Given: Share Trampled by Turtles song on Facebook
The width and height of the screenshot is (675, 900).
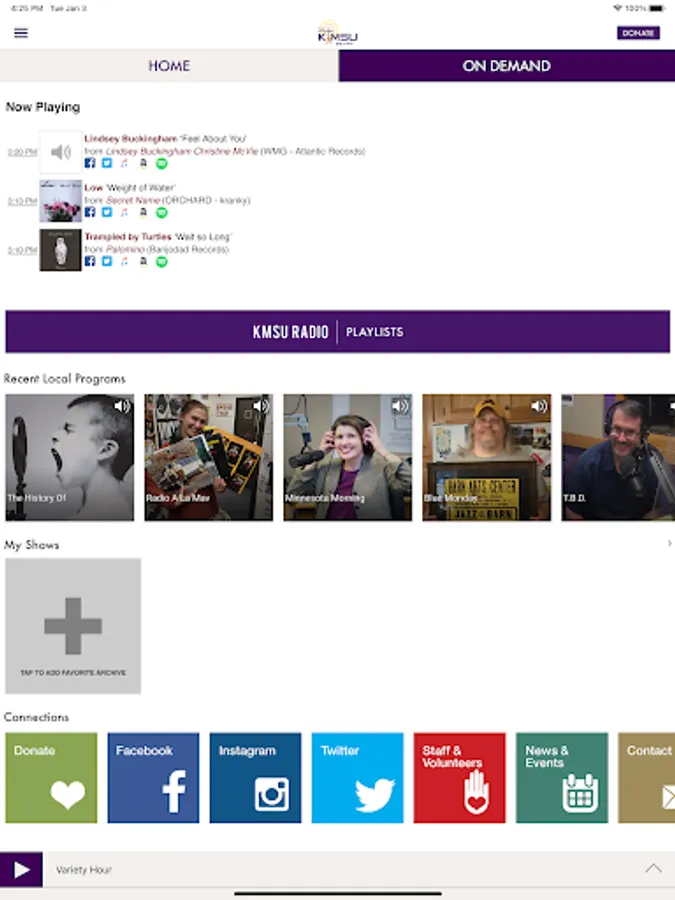Looking at the screenshot, I should point(90,261).
